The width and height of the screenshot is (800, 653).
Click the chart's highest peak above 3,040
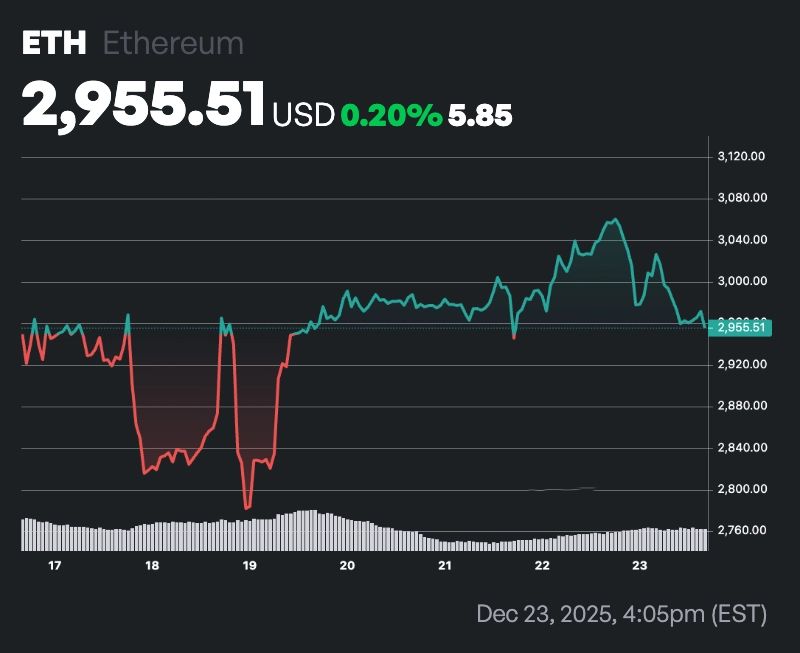[615, 219]
